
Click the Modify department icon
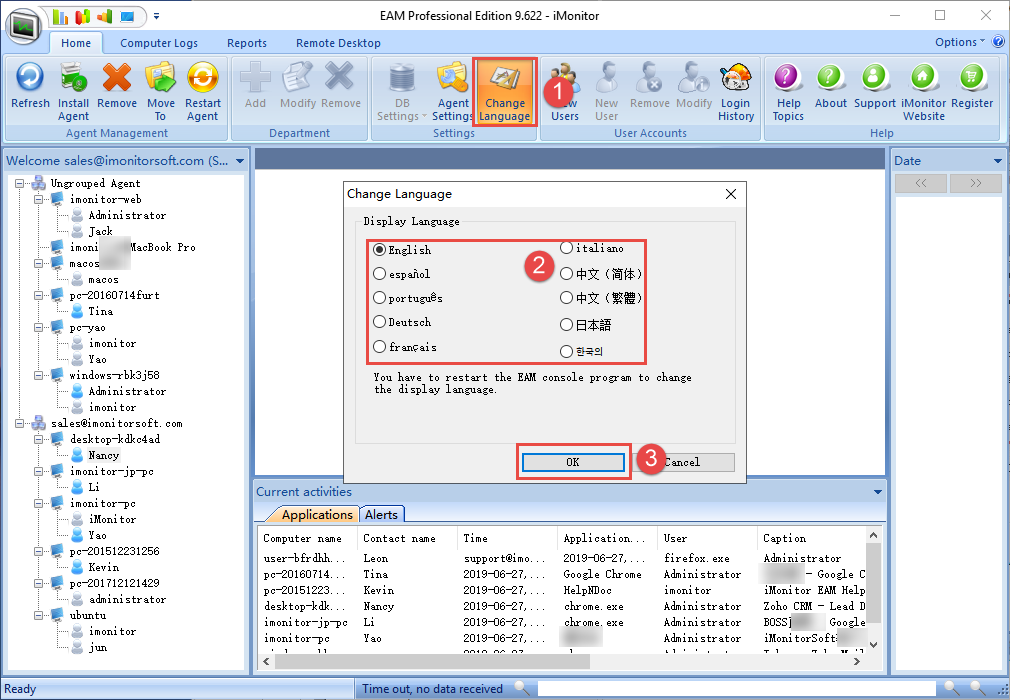[298, 78]
